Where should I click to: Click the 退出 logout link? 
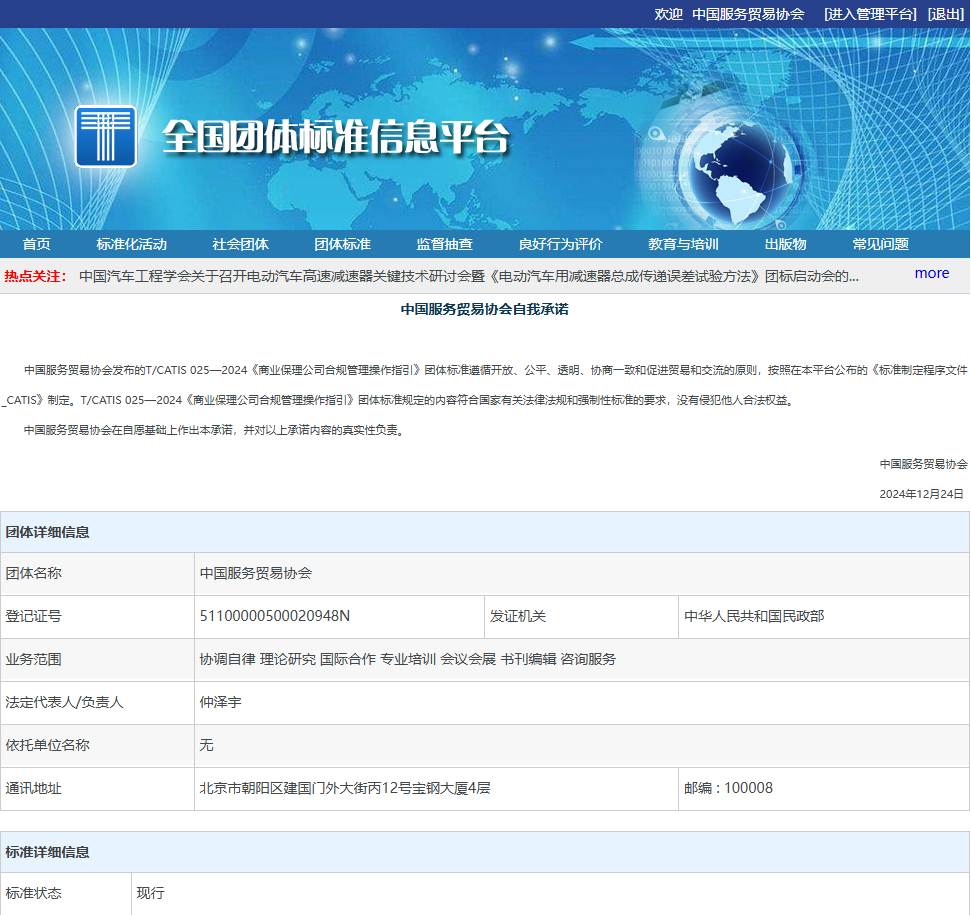pyautogui.click(x=945, y=14)
